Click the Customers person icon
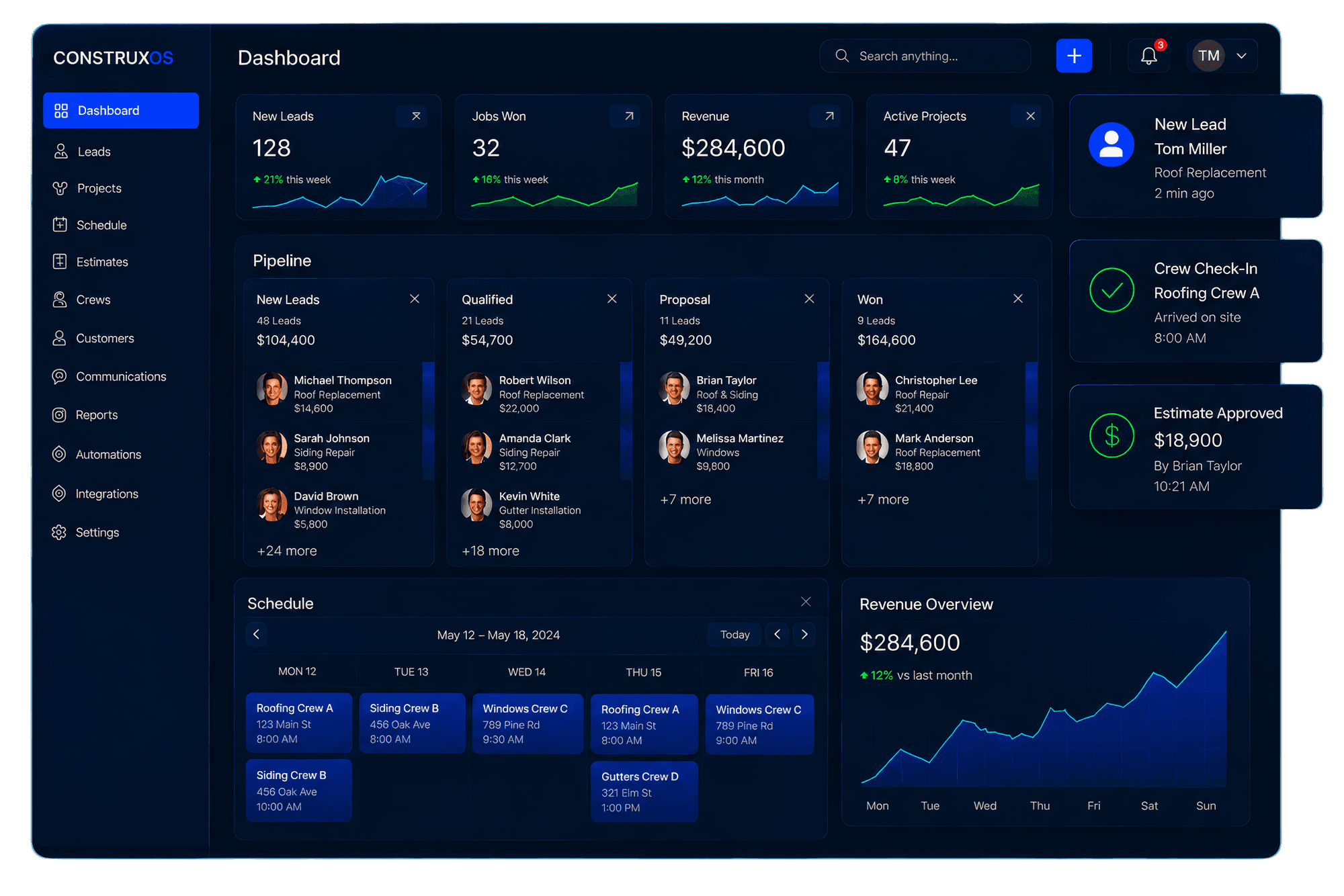 [60, 338]
